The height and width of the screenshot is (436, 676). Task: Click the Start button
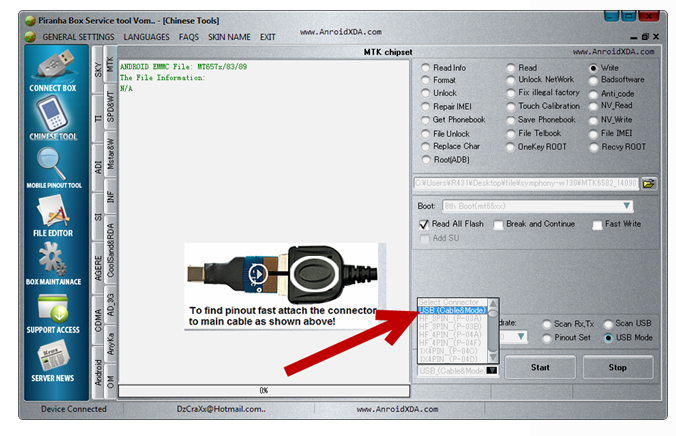(540, 367)
